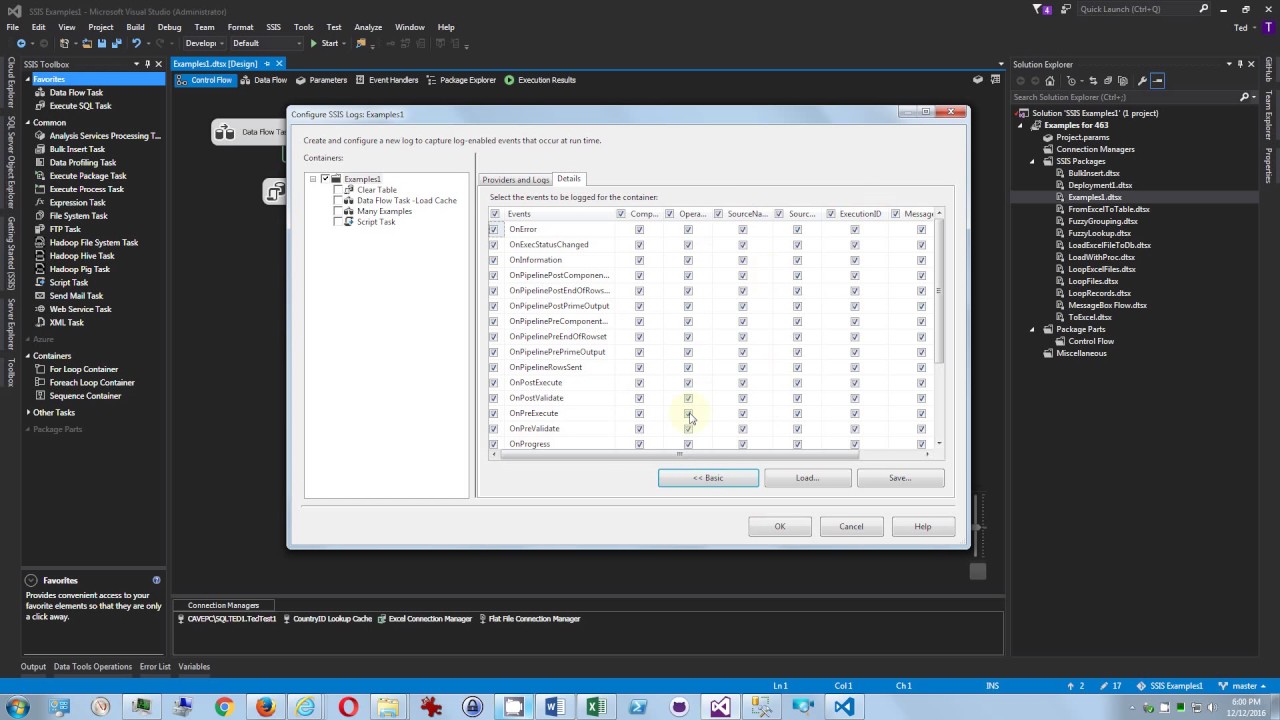Toggle the Clear Table container checkbox
Screen dimensions: 1280x720
[x=337, y=190]
